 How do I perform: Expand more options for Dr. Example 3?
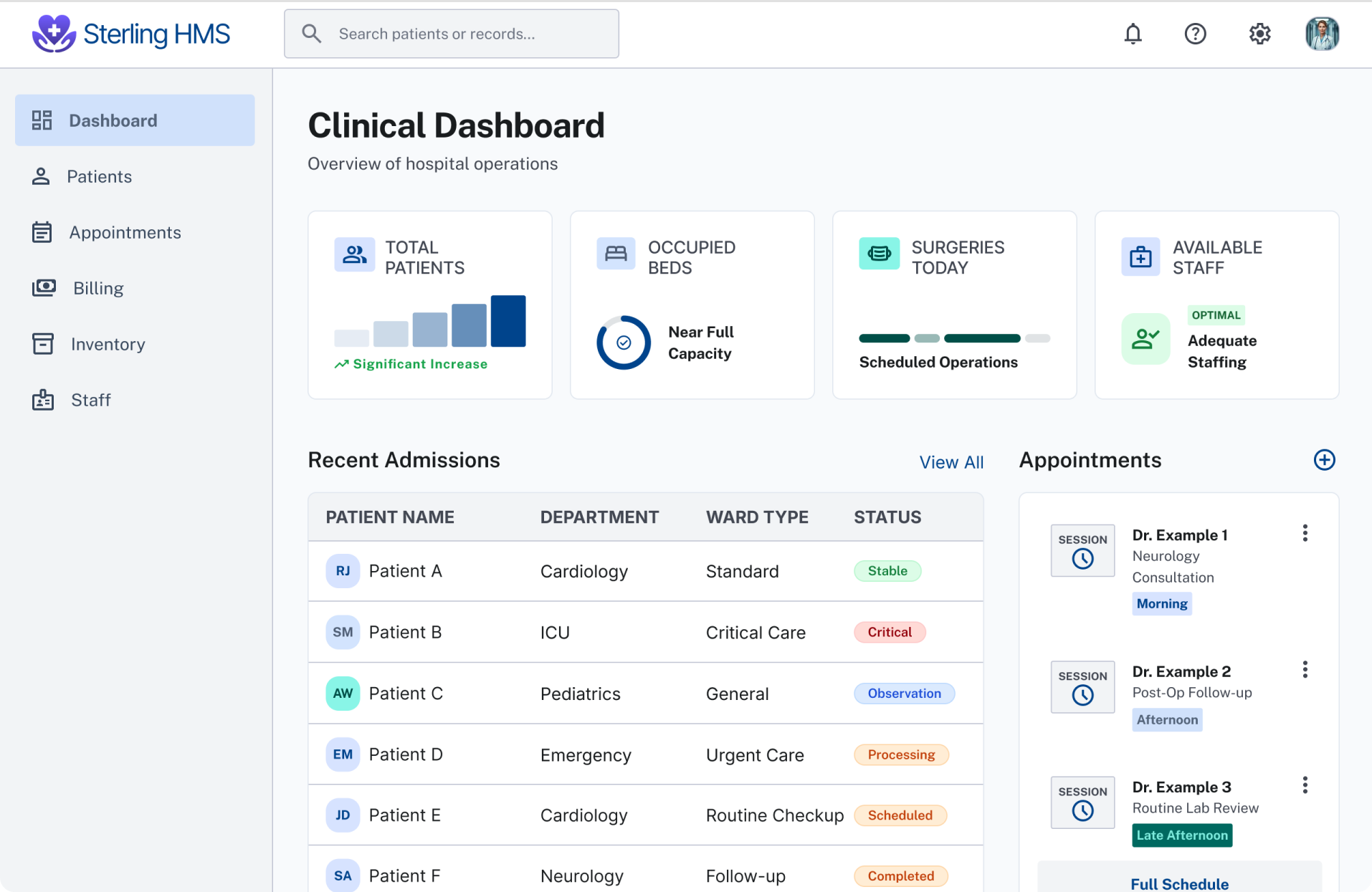[1305, 785]
